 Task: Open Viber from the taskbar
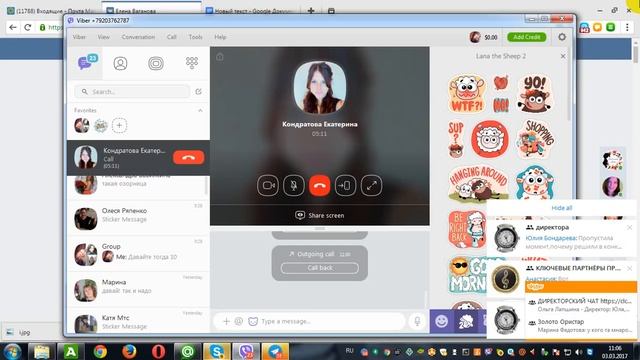(x=246, y=351)
